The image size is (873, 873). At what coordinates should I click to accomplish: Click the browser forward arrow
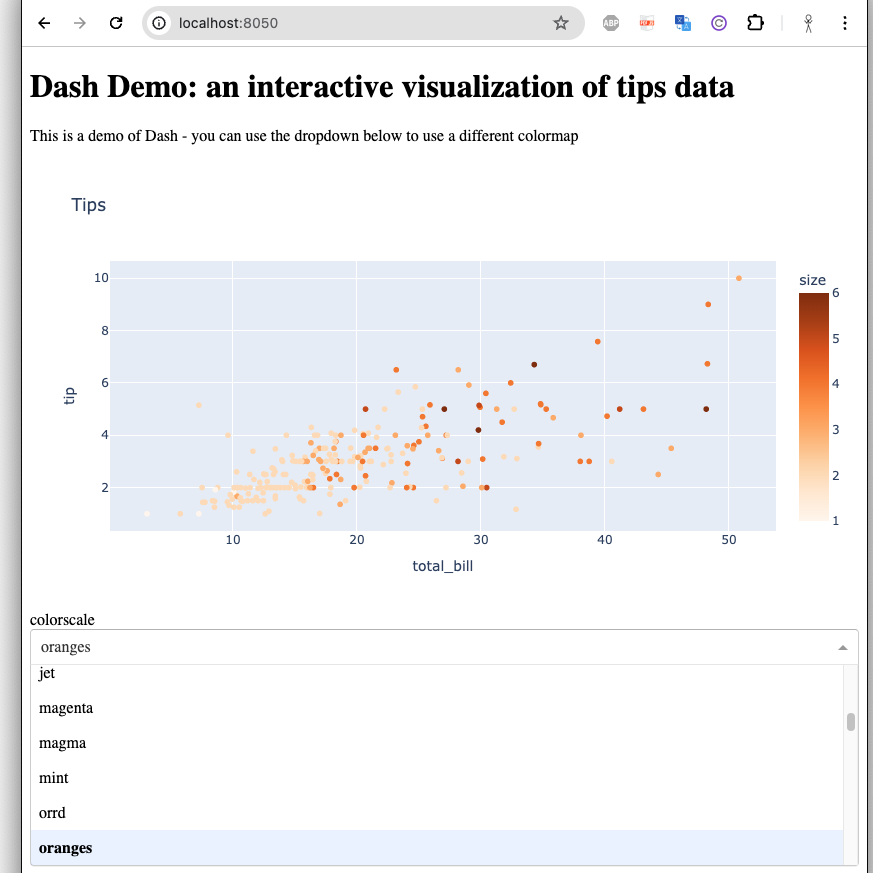coord(80,23)
